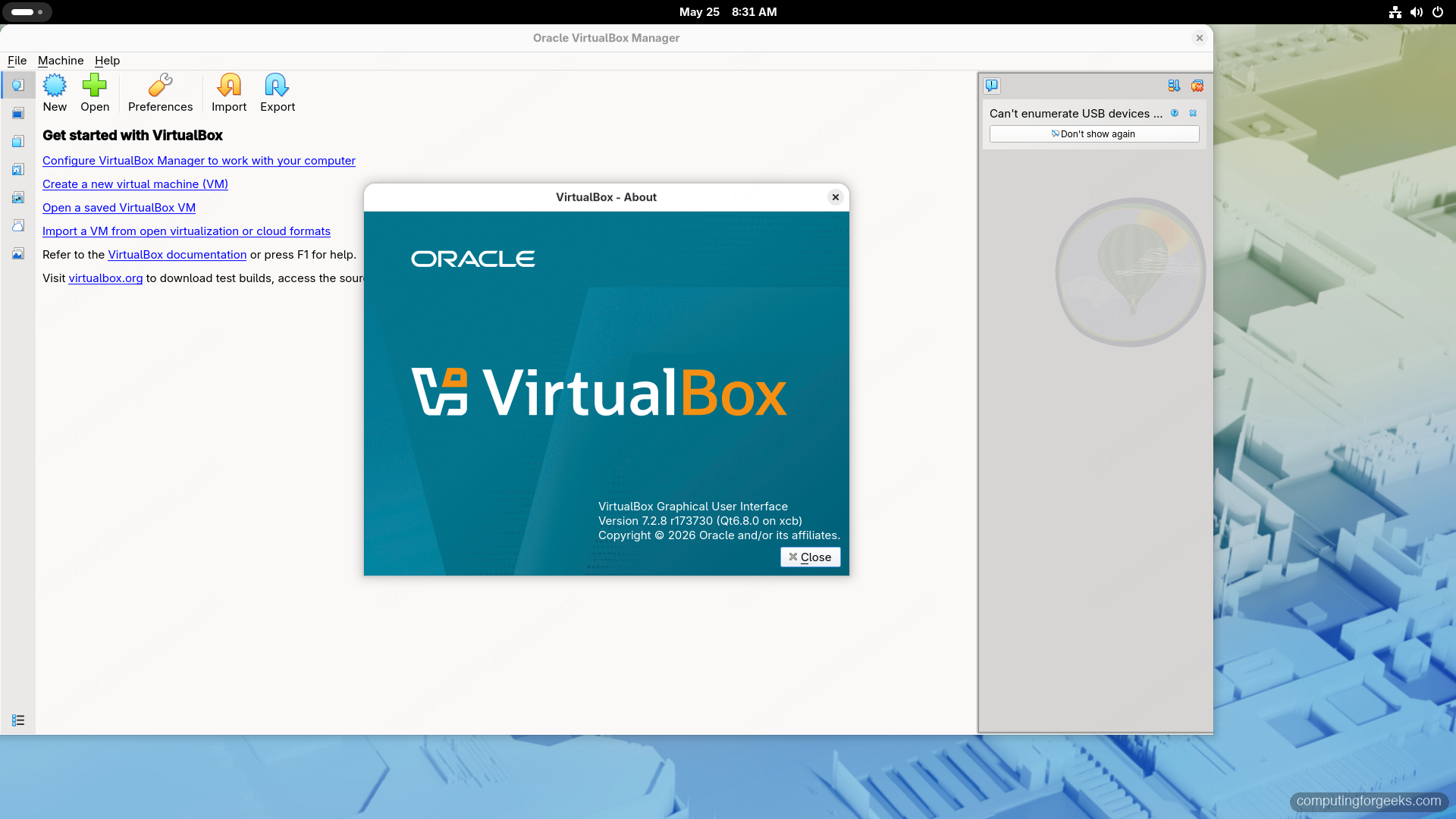
Task: Select the Media disk icon in left sidebar
Action: coord(18,169)
